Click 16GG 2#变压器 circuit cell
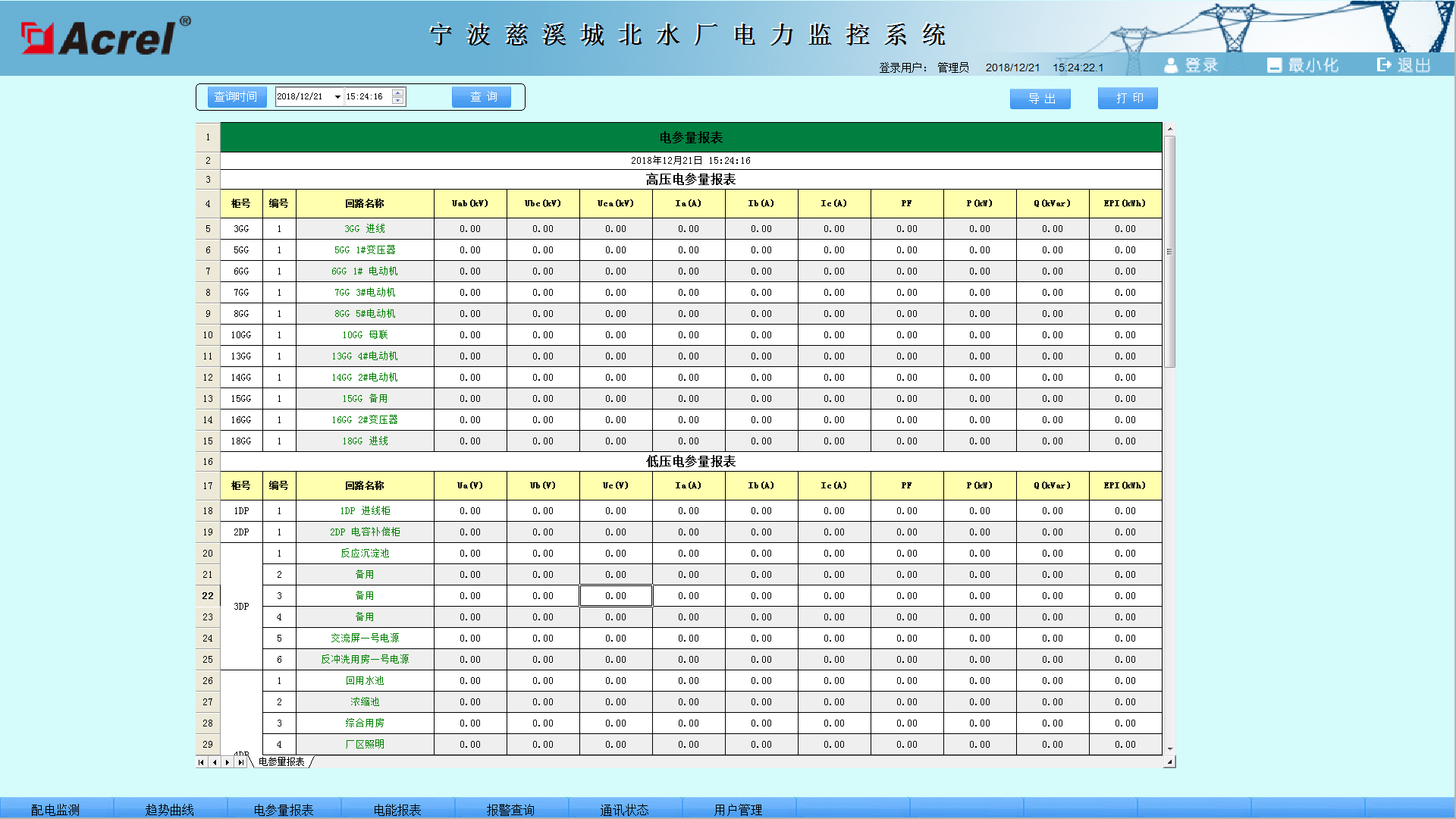 click(365, 420)
